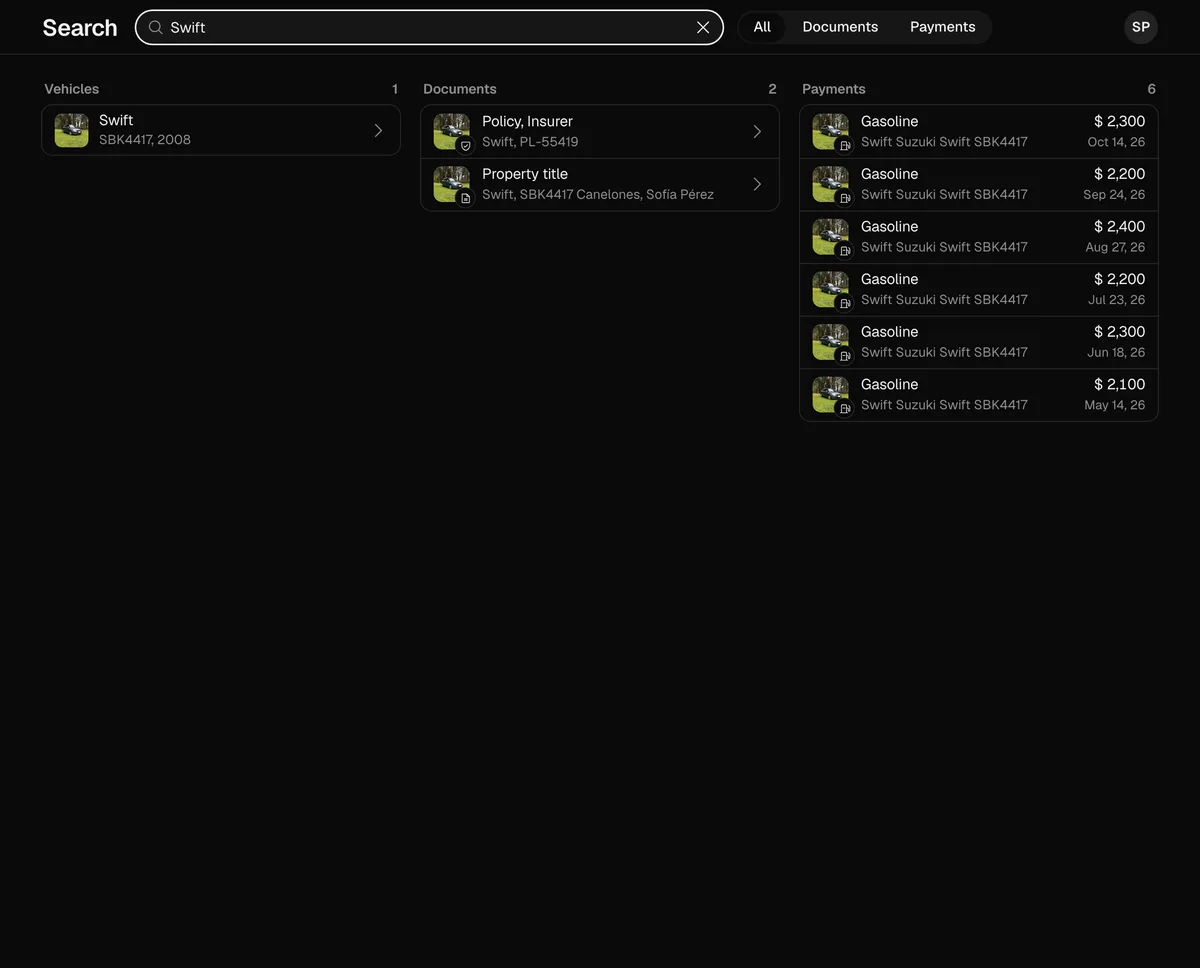Viewport: 1200px width, 968px height.
Task: Click the Documents section heading
Action: pos(460,89)
